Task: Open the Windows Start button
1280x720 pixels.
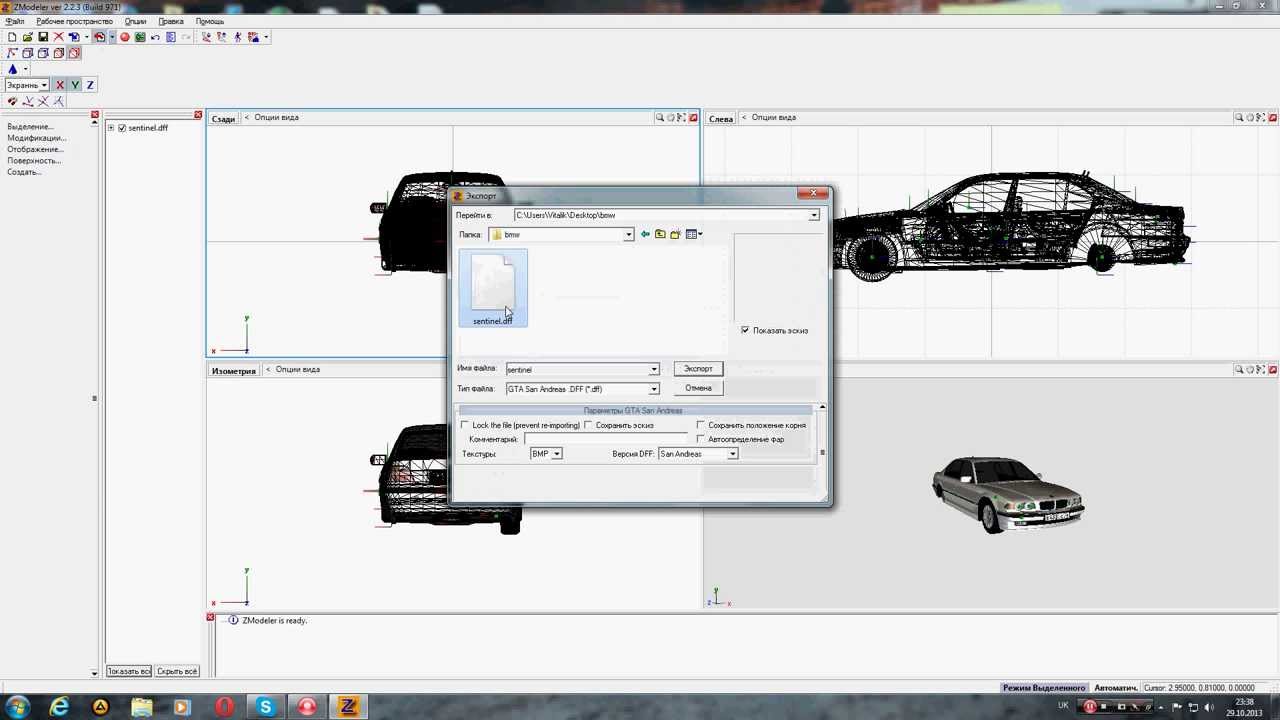Action: click(18, 707)
